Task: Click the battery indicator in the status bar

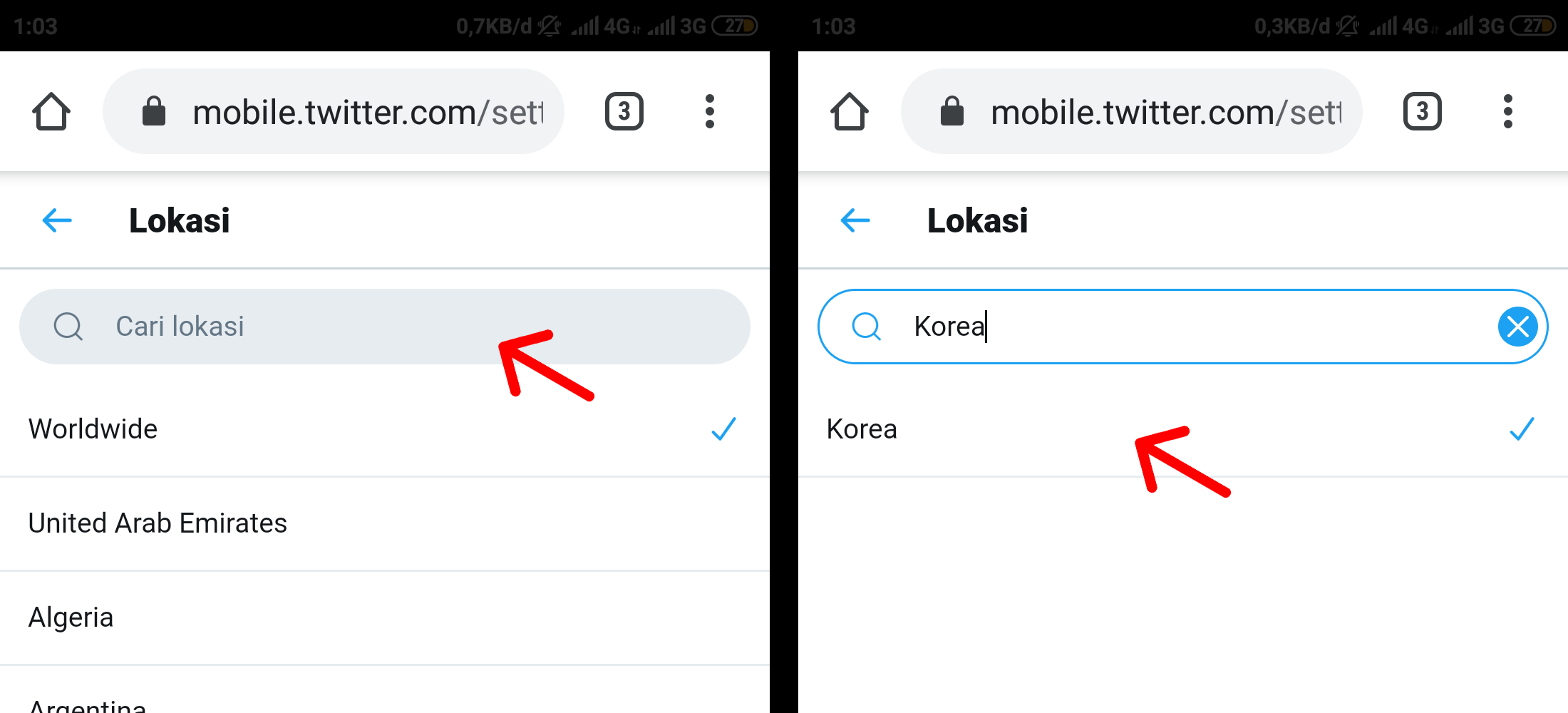Action: (x=734, y=26)
